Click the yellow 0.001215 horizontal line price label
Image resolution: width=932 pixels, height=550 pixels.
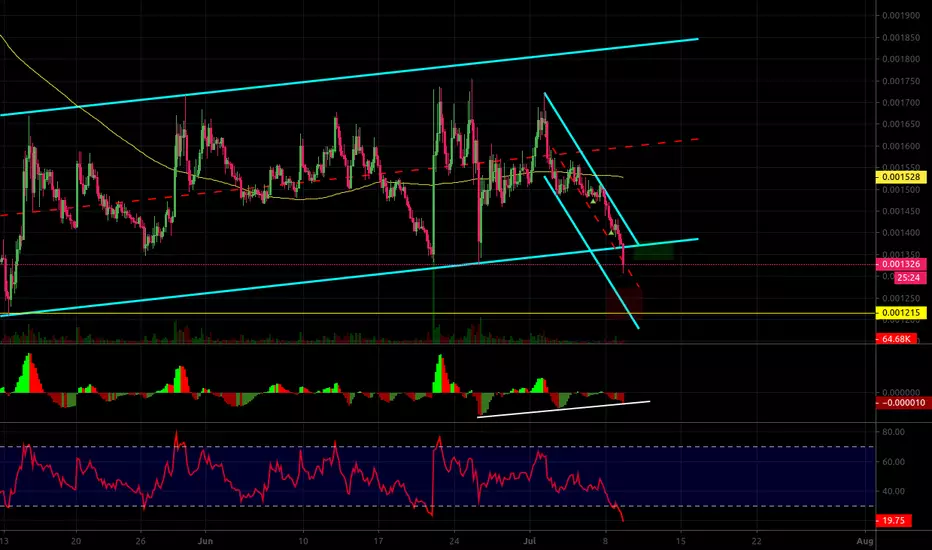pos(901,313)
